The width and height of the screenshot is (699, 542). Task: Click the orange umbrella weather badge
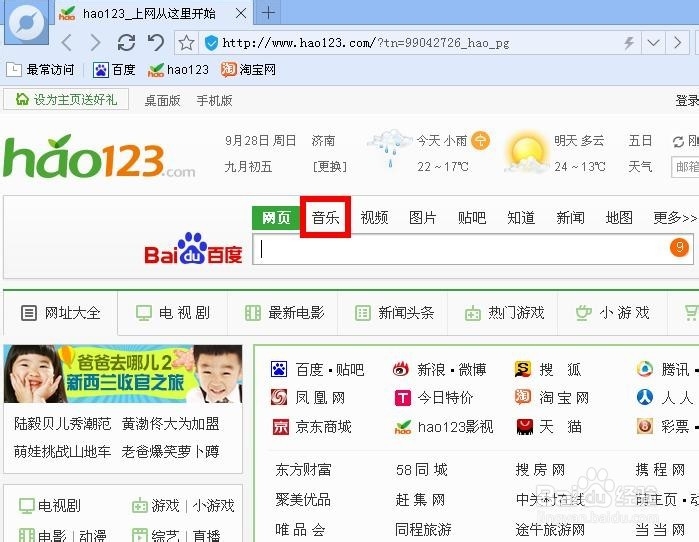(x=481, y=140)
